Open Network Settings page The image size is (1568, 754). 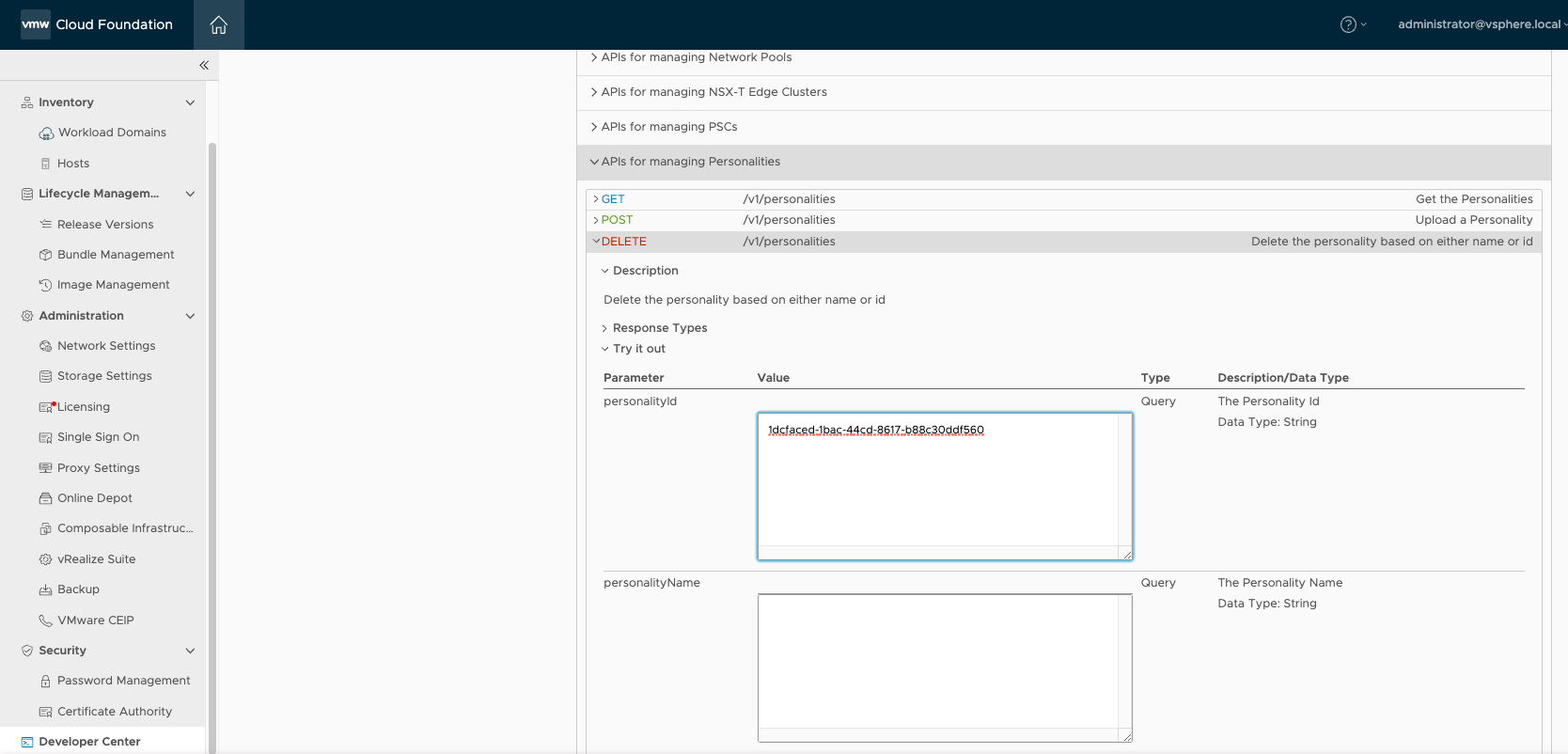click(x=106, y=346)
